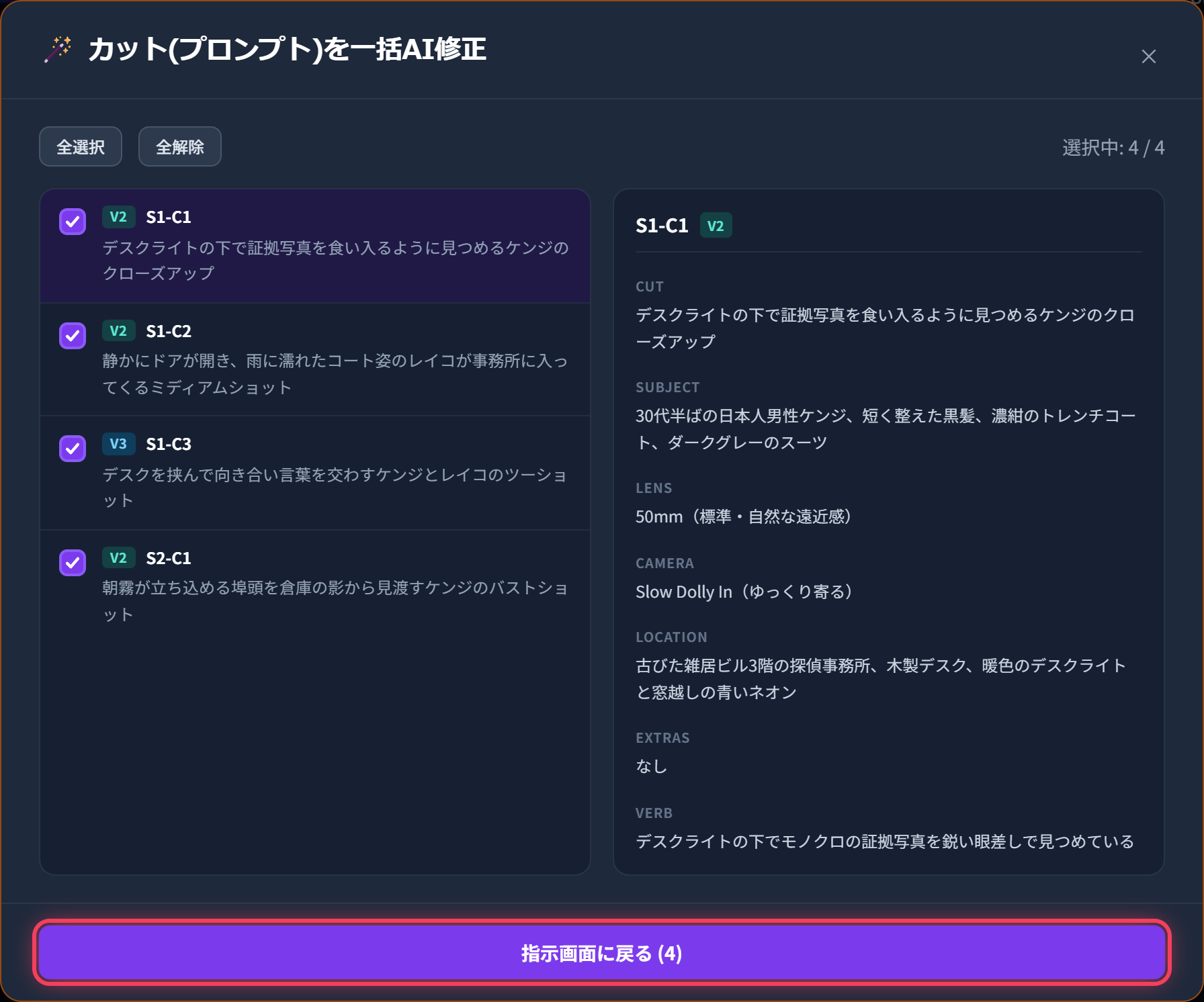The height and width of the screenshot is (1002, 1204).
Task: Uncheck the S1-C2 cut checkbox
Action: (73, 336)
